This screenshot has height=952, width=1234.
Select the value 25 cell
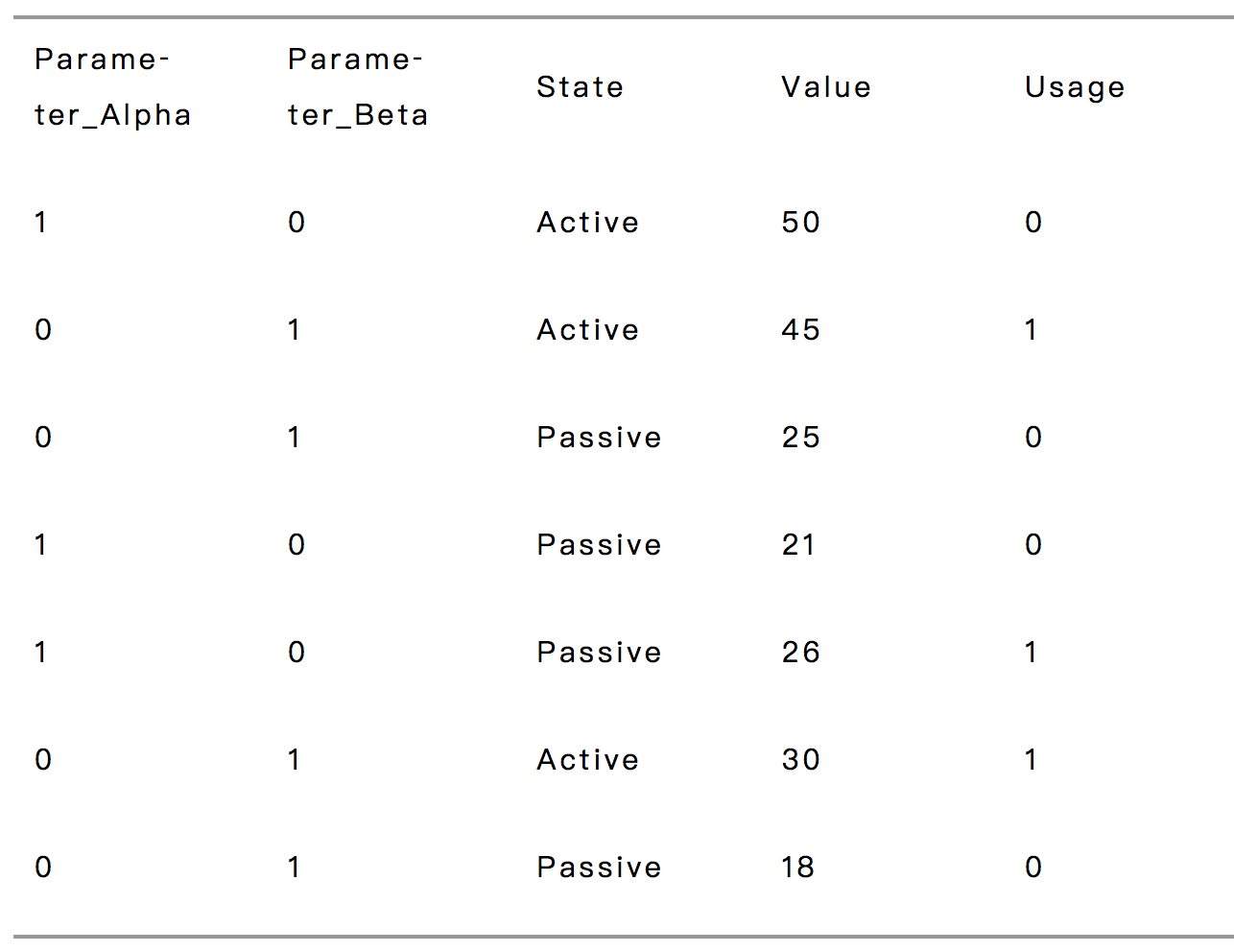tap(800, 438)
